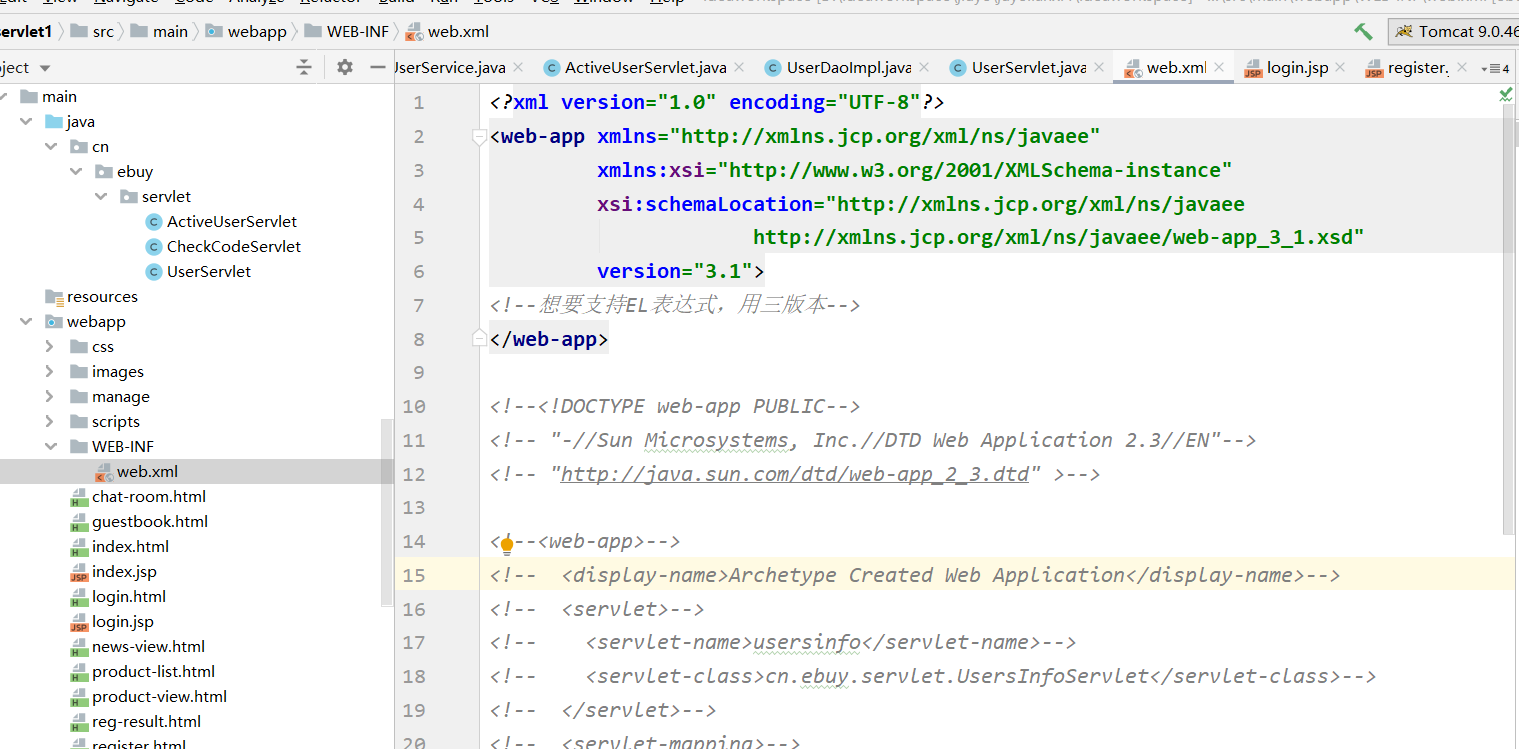Image resolution: width=1519 pixels, height=749 pixels.
Task: Select UserServlet in the project tree
Action: coord(209,272)
